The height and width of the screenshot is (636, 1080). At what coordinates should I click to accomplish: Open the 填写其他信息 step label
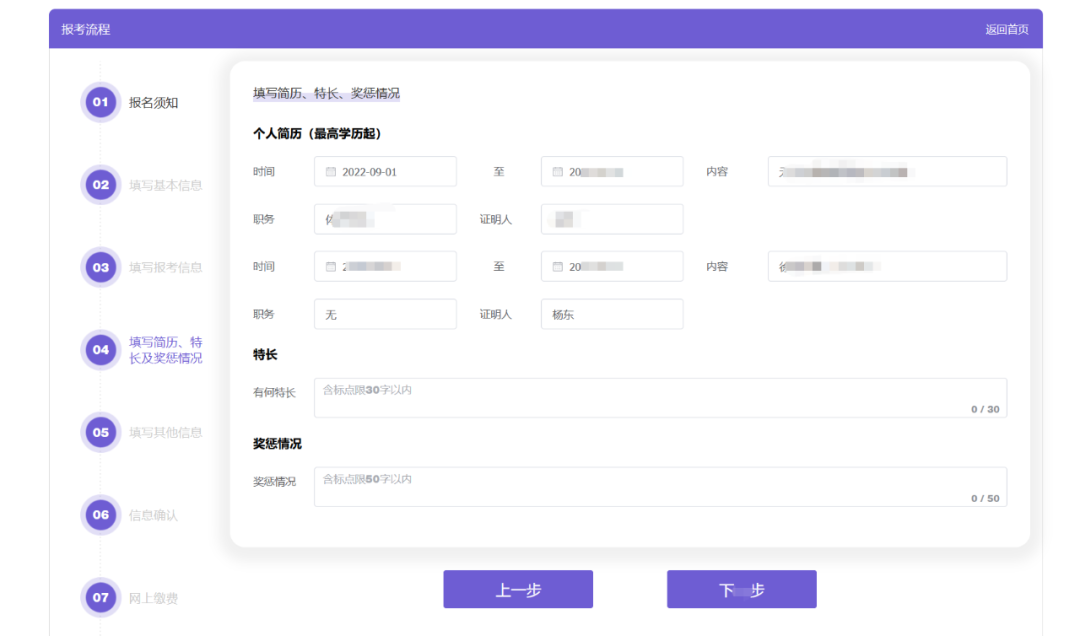(x=166, y=433)
